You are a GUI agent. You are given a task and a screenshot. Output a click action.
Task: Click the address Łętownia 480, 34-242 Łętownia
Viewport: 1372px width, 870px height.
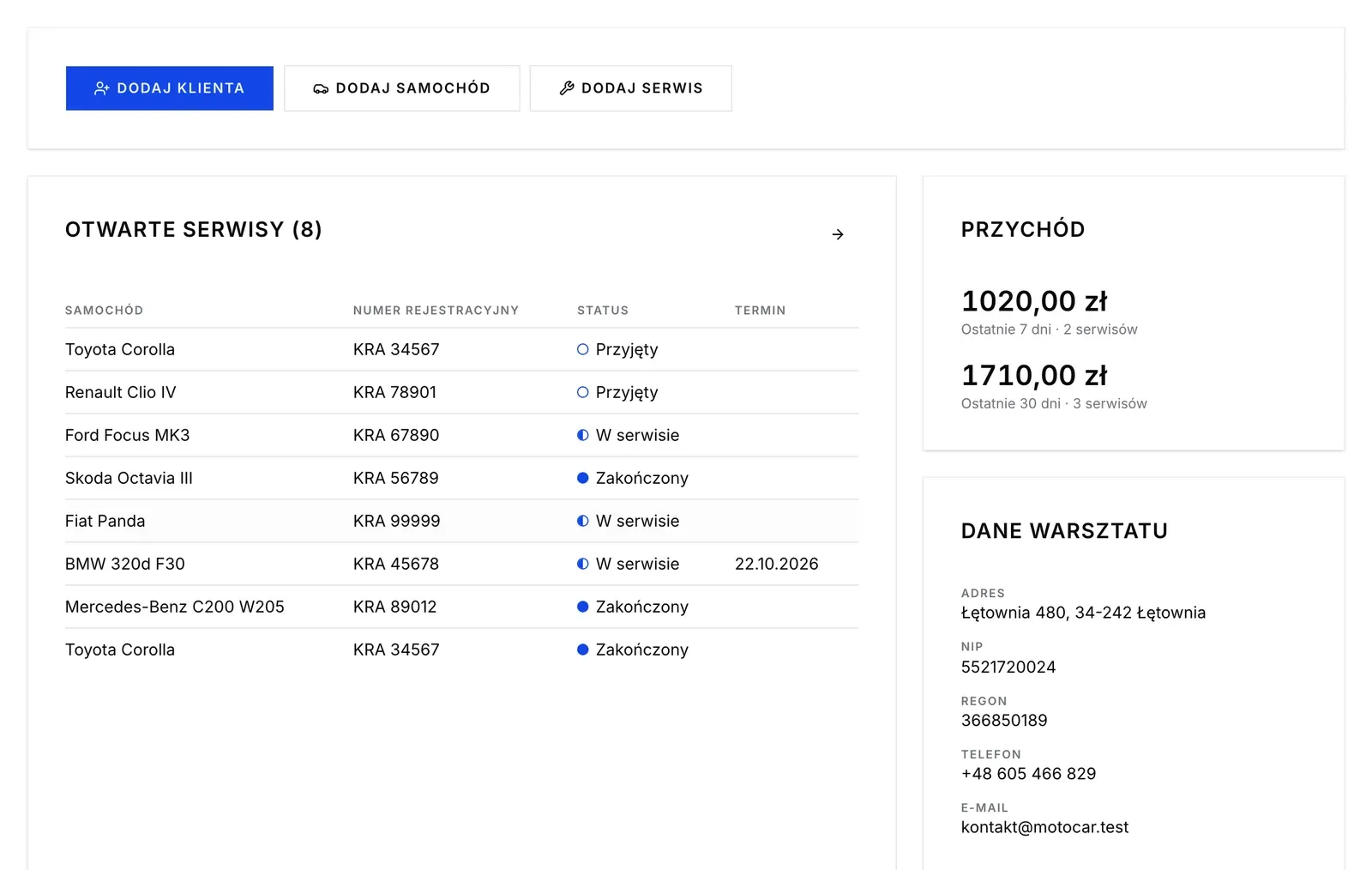[1084, 613]
